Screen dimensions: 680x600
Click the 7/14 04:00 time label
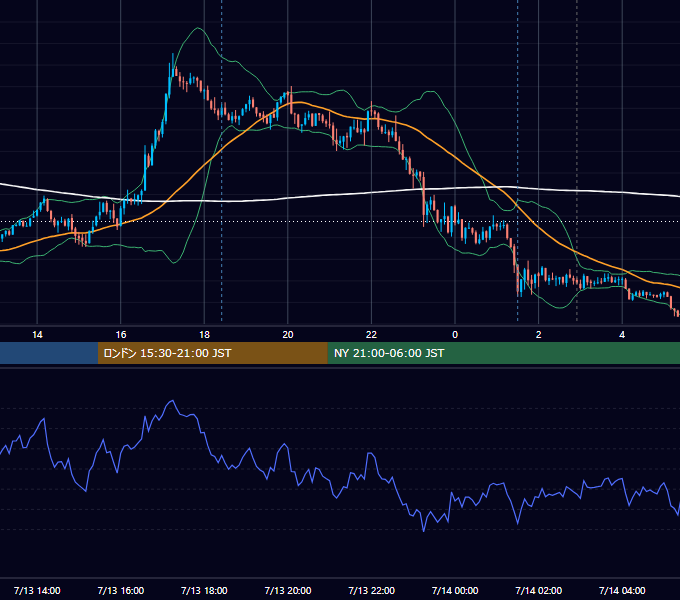[x=622, y=590]
